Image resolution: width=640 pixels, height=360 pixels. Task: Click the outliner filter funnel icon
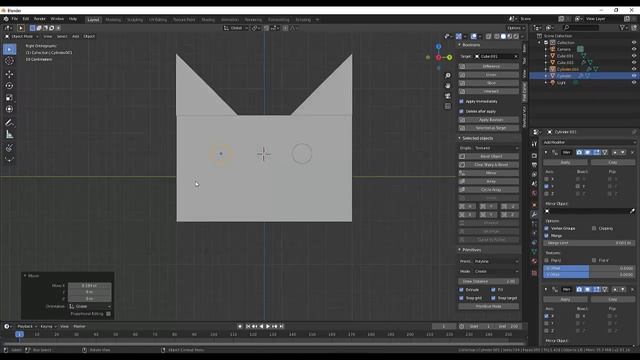pos(622,28)
